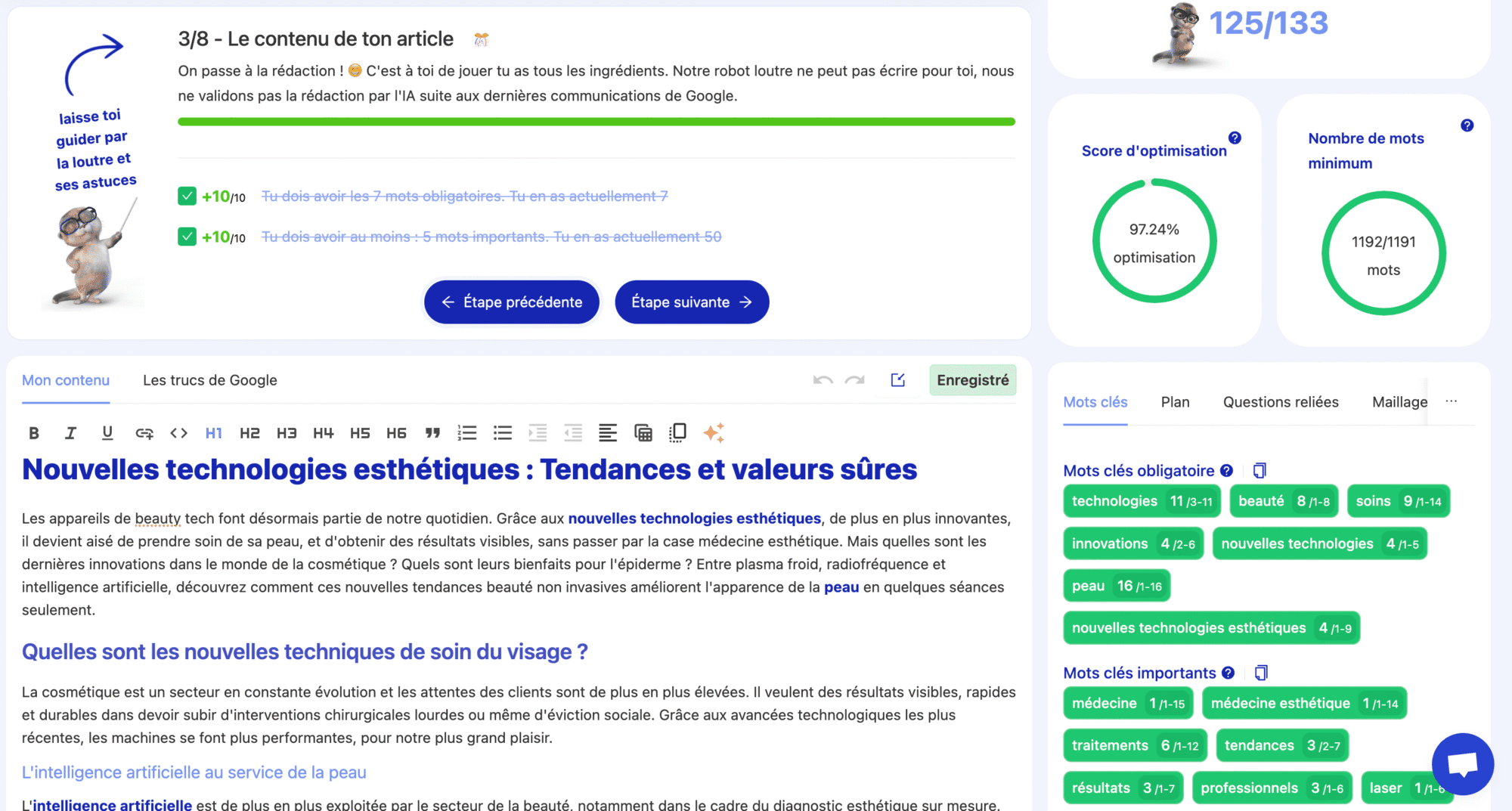Create a bulleted list
This screenshot has height=811, width=1512.
click(503, 433)
